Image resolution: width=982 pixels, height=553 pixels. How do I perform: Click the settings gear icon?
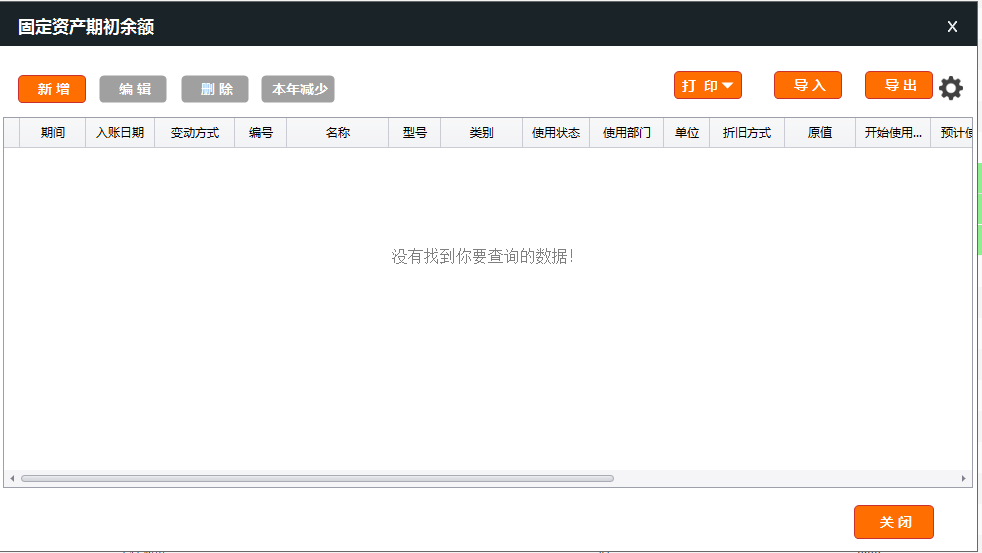point(951,88)
